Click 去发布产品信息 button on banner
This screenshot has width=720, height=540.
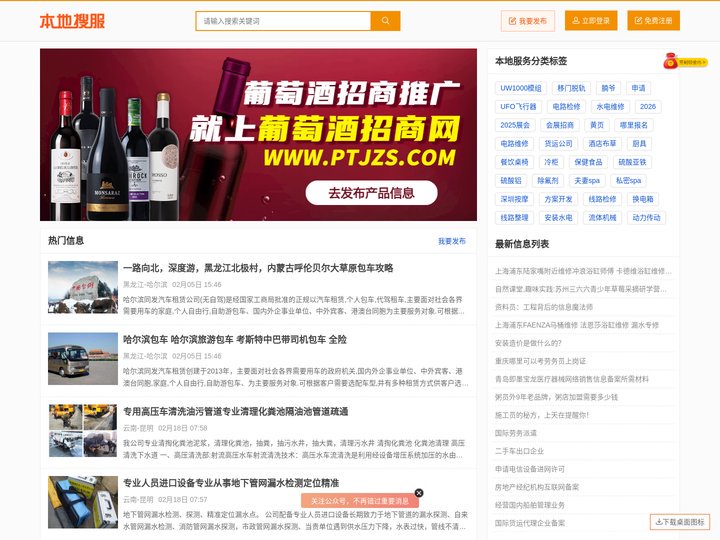[371, 193]
